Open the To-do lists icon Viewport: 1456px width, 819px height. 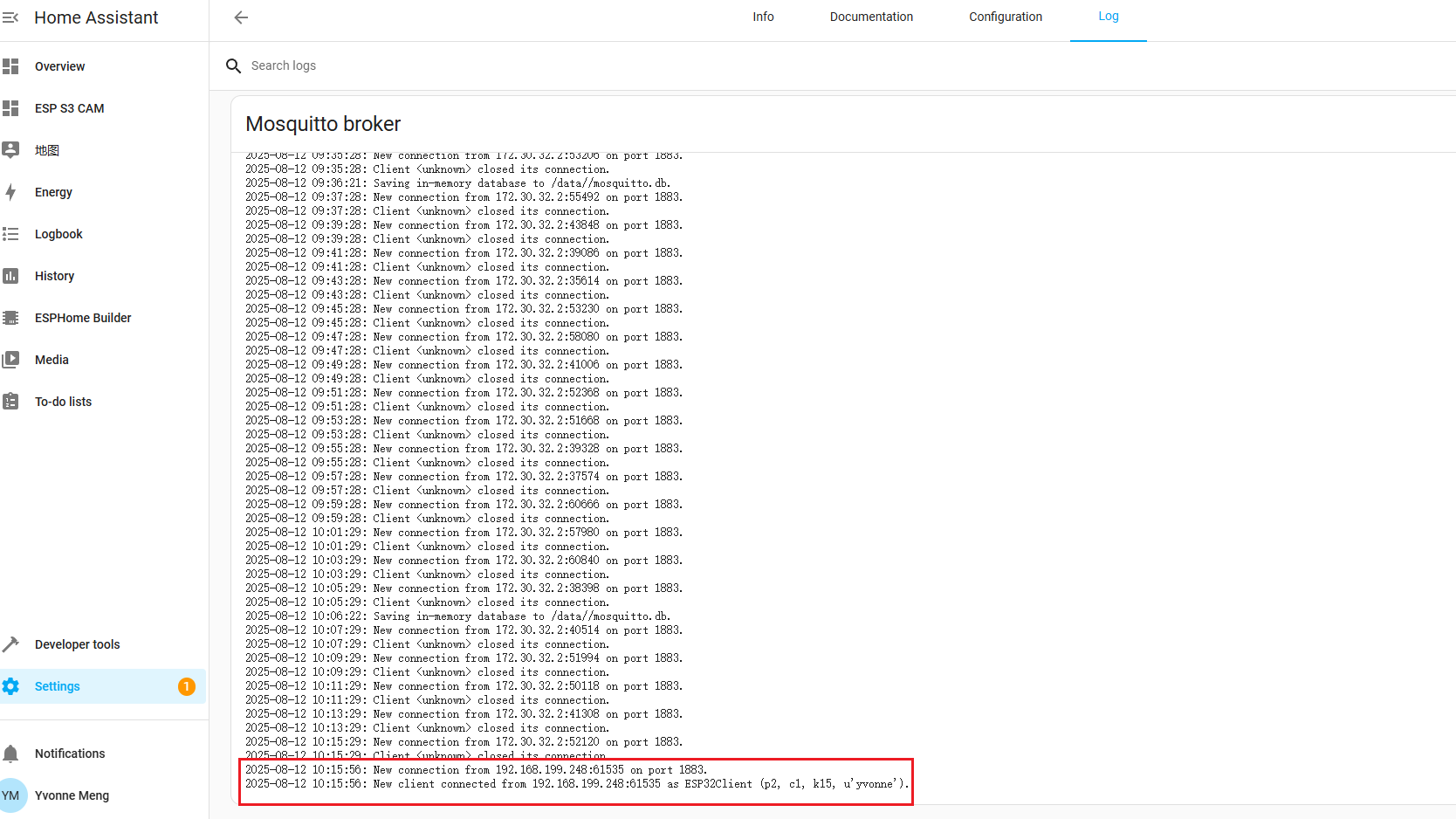(x=10, y=402)
